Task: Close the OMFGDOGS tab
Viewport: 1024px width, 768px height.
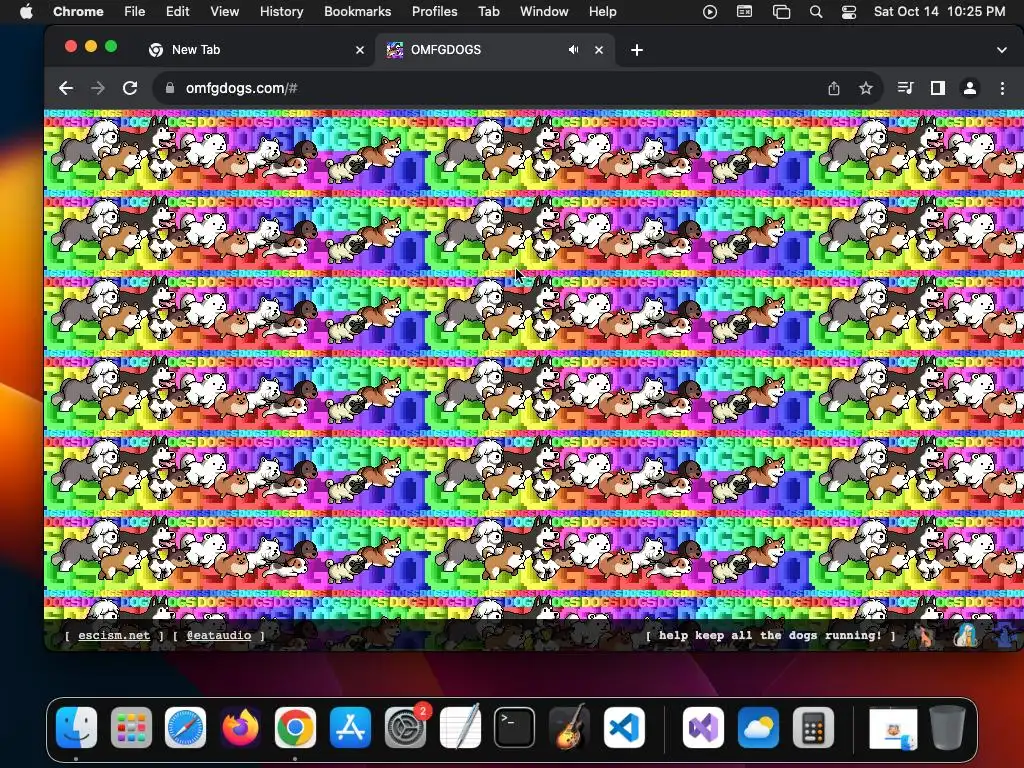Action: (x=599, y=50)
